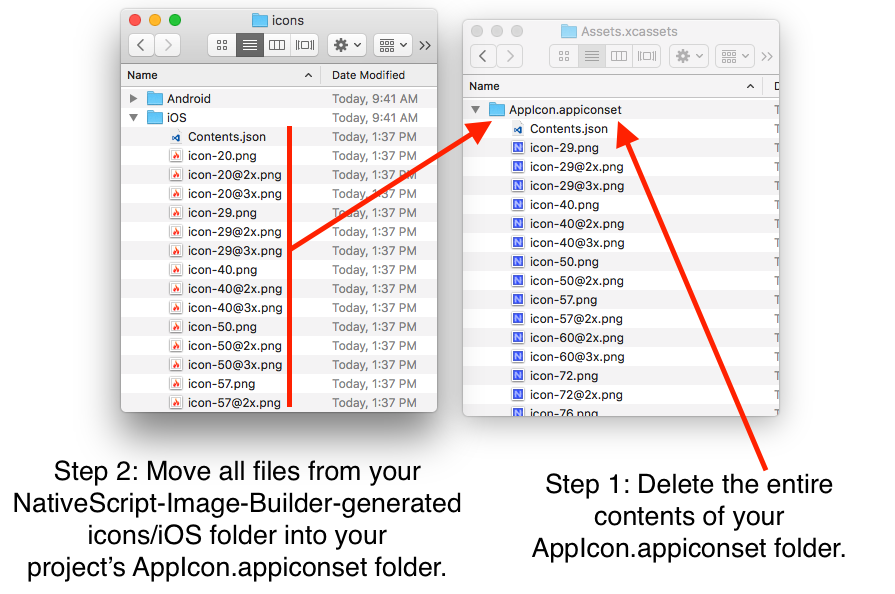Expand the Android folder

point(131,98)
